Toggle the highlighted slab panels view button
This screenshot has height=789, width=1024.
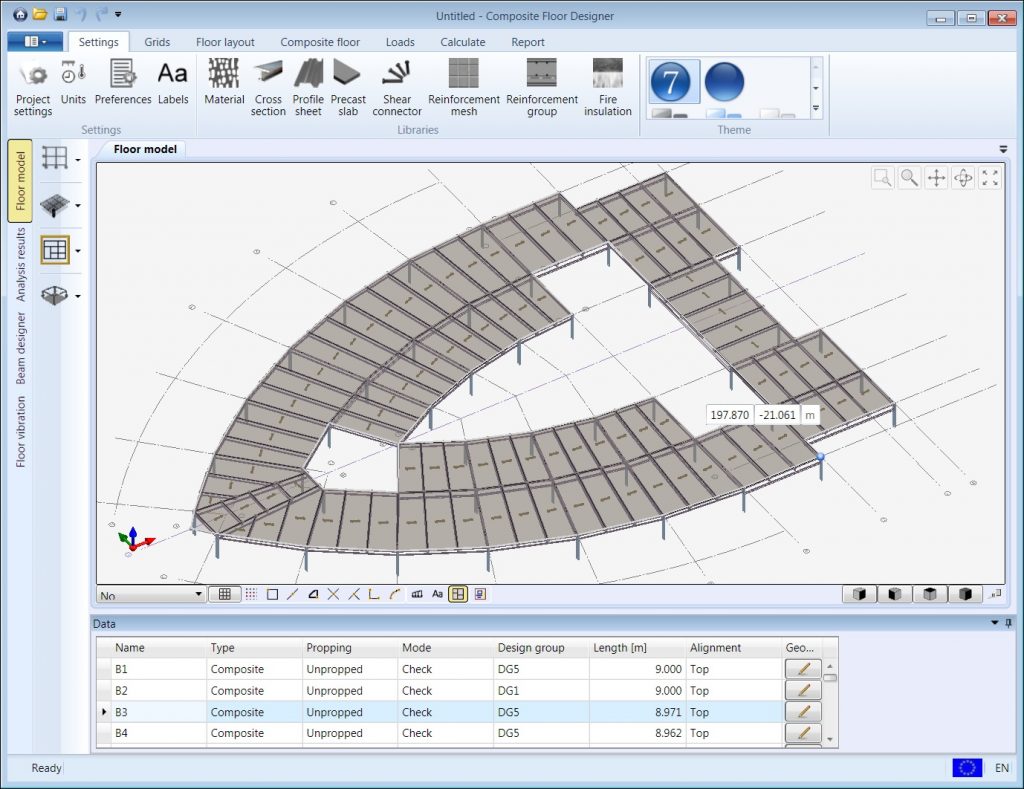457,594
